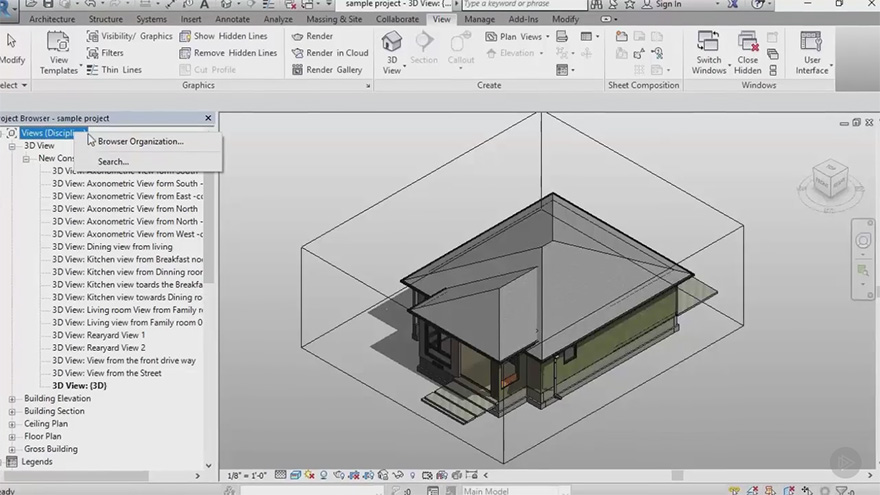Open the Add-Ins tab
The image size is (880, 495).
pos(523,19)
